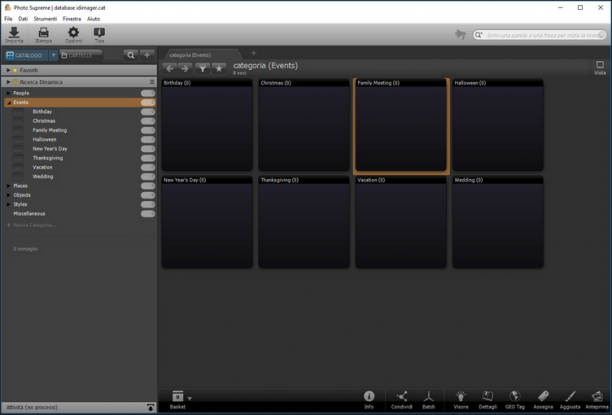Open the Dettagli icon
Image resolution: width=612 pixels, height=415 pixels.
coord(487,396)
